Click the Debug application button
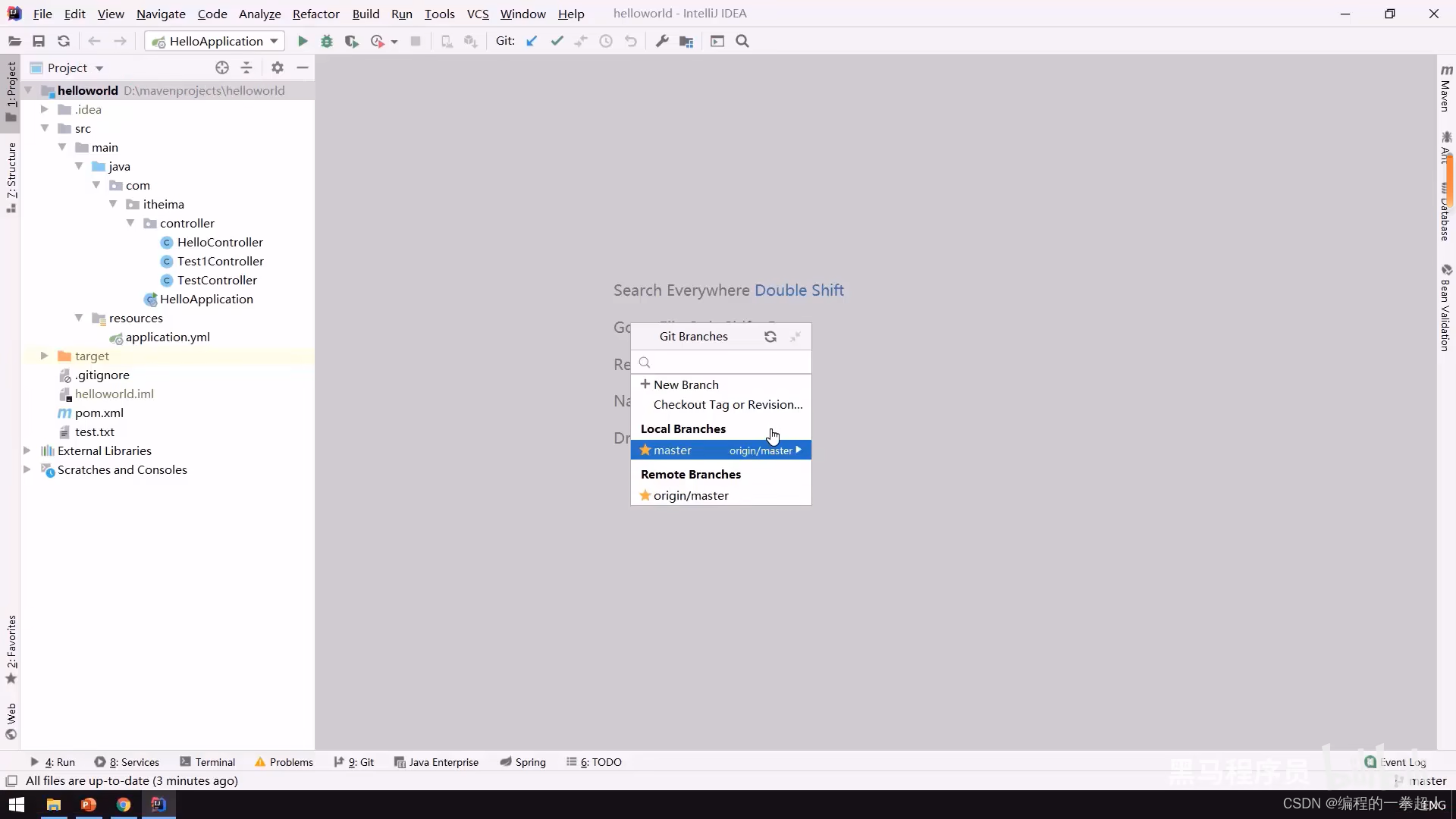1456x819 pixels. 326,41
